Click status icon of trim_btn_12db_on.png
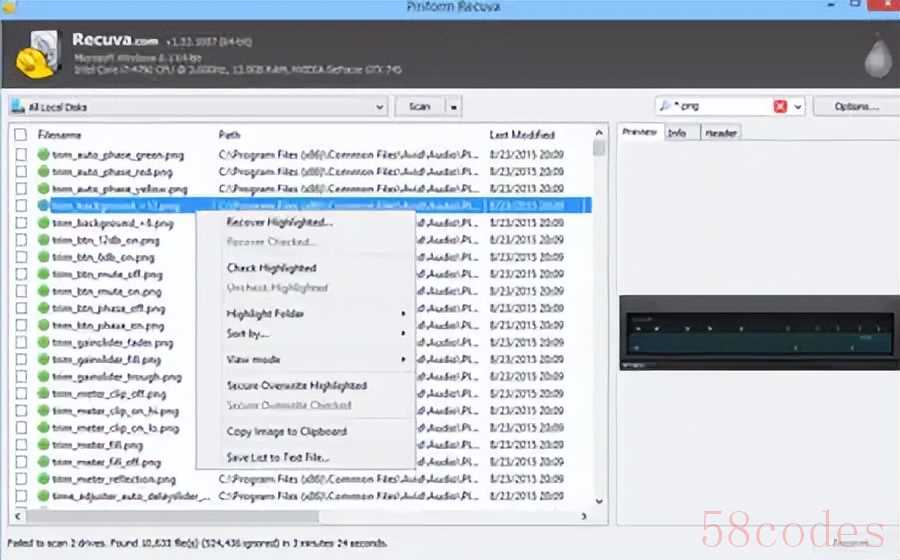 [x=43, y=240]
